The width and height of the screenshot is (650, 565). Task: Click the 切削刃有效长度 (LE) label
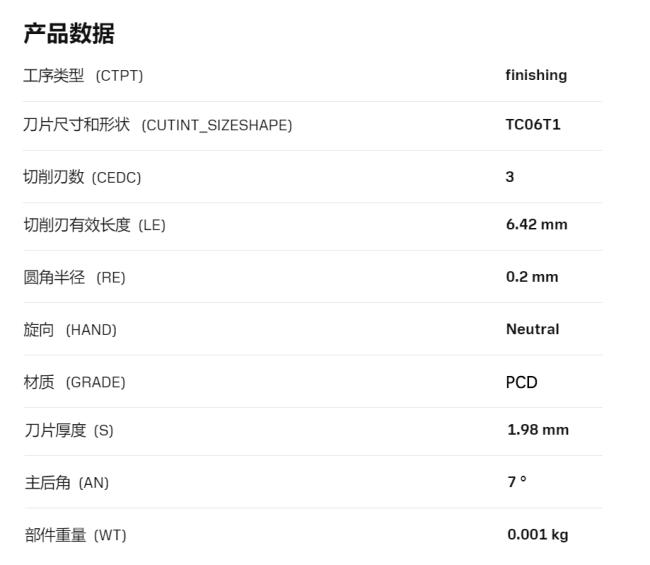pyautogui.click(x=94, y=225)
